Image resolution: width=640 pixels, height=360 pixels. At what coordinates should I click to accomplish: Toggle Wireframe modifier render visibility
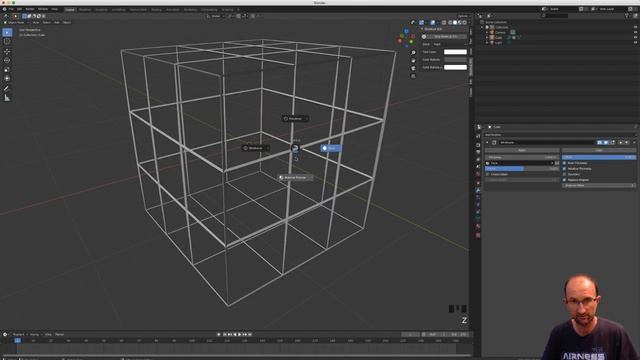point(600,142)
